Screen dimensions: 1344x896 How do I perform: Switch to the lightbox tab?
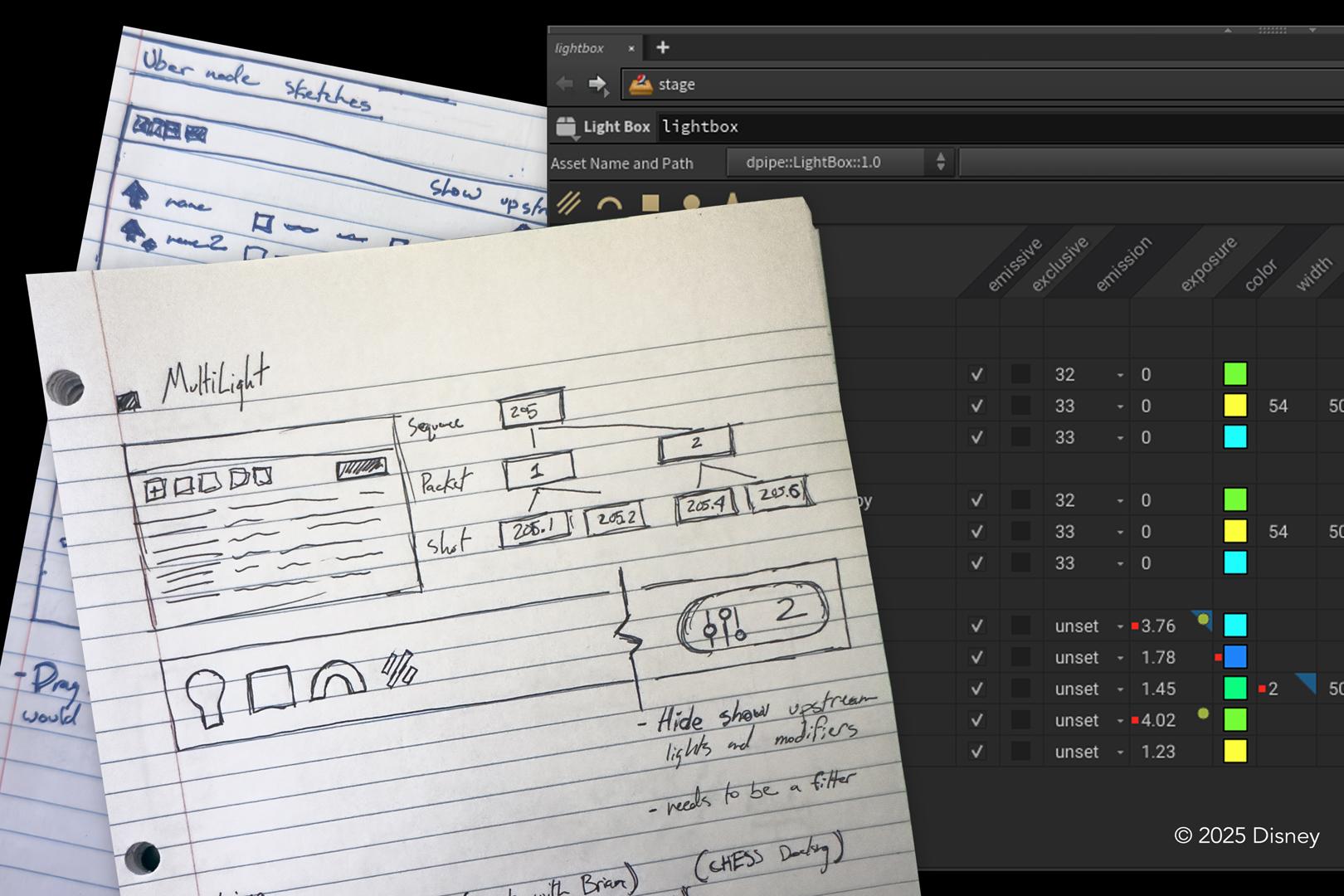coord(580,48)
